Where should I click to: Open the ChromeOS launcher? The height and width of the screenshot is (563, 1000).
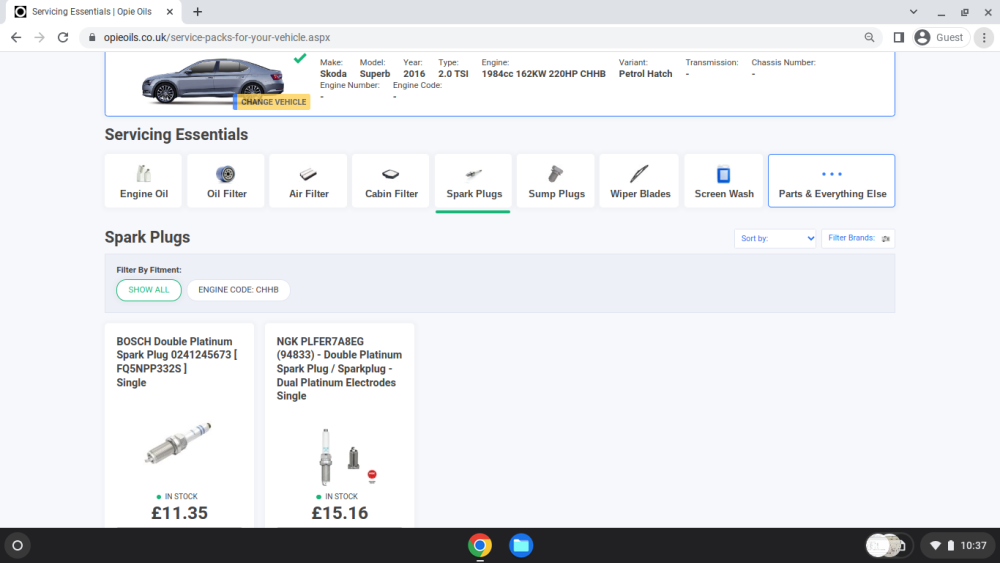tap(18, 546)
